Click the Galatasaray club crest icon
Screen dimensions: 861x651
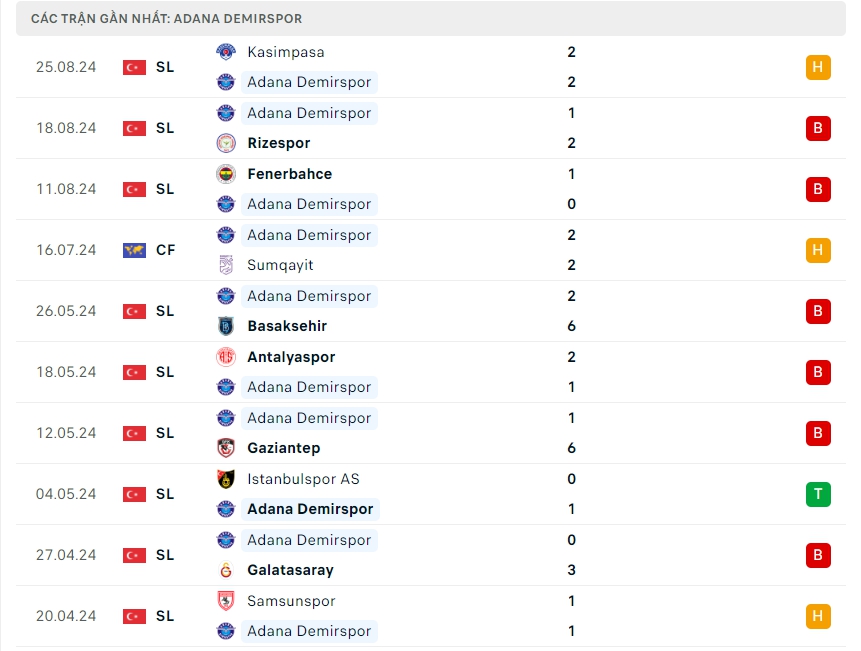coord(226,570)
